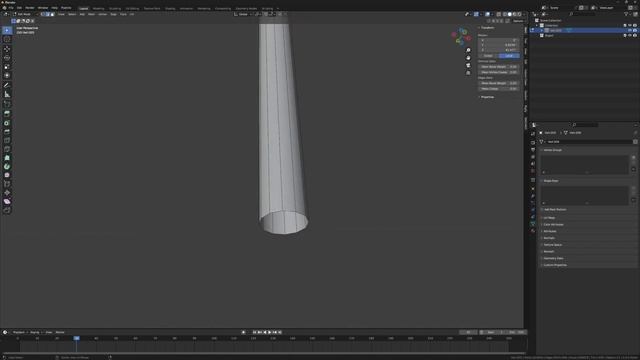The image size is (640, 360).
Task: Adjust the Mean Vertex Crease slider
Action: [x=499, y=72]
